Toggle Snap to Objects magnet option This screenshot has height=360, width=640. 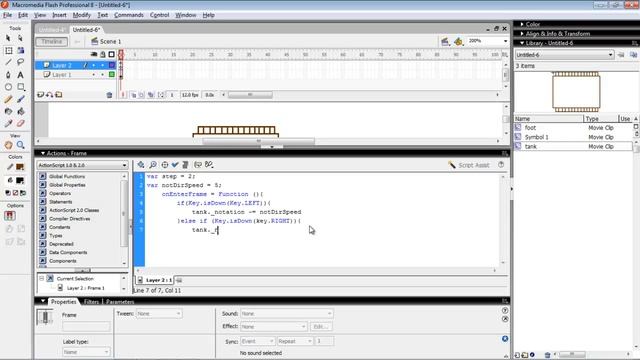pyautogui.click(x=10, y=216)
